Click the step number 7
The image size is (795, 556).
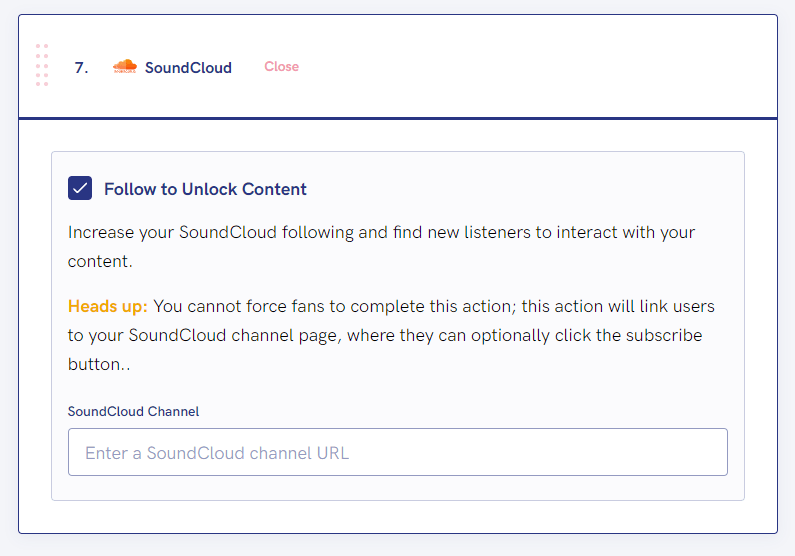pyautogui.click(x=82, y=67)
